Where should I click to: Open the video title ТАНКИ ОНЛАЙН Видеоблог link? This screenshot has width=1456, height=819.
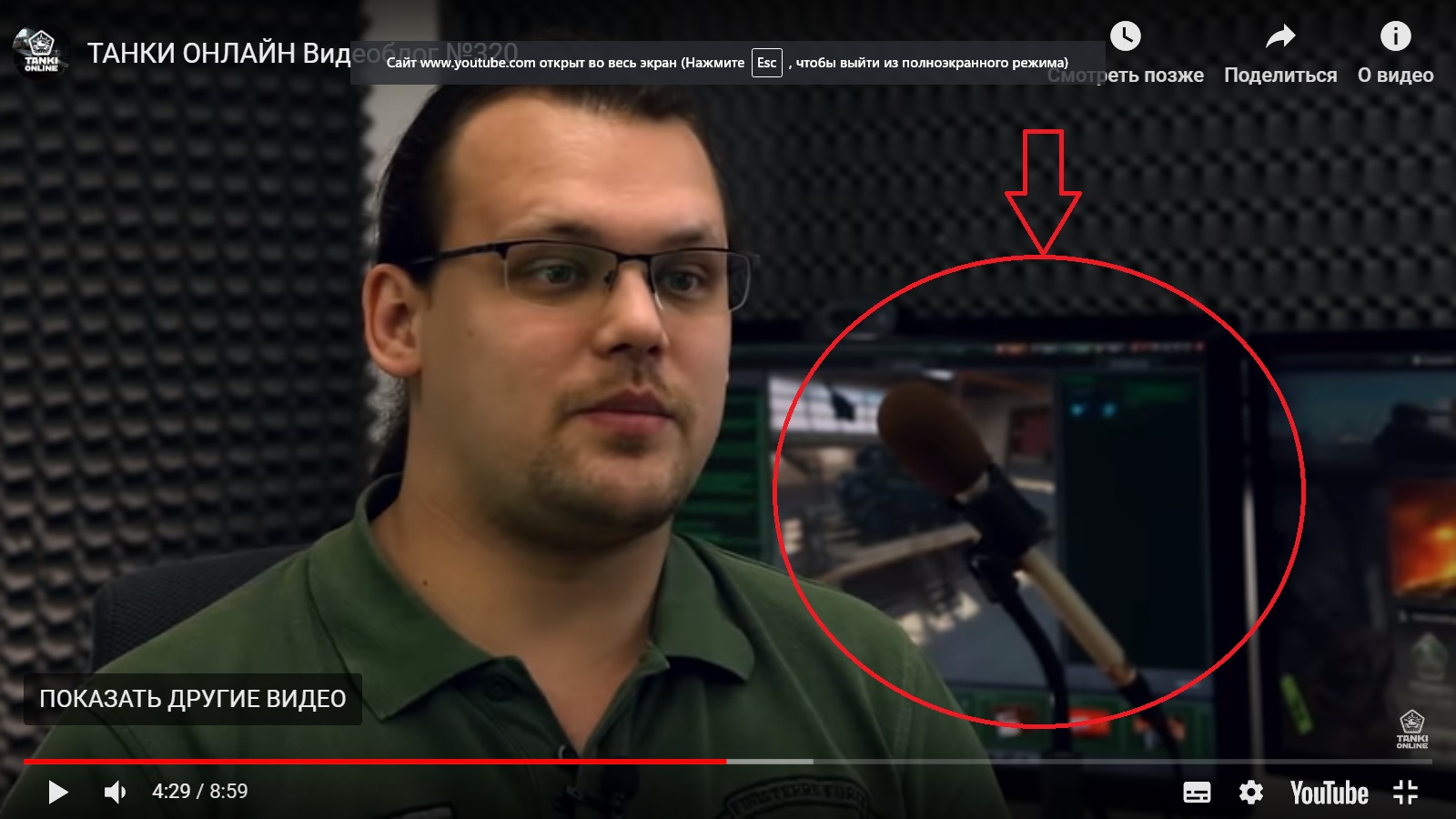tap(302, 53)
